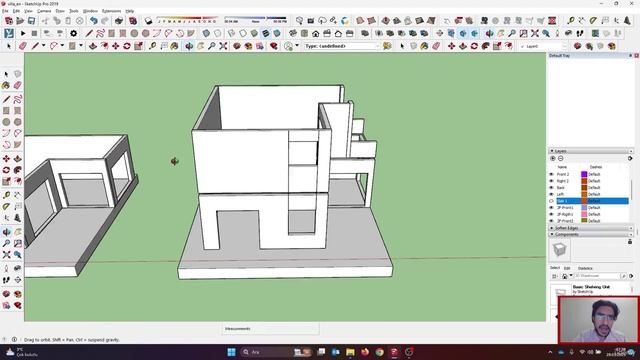Click the Save floppy disk icon
The height and width of the screenshot is (360, 640).
point(31,20)
